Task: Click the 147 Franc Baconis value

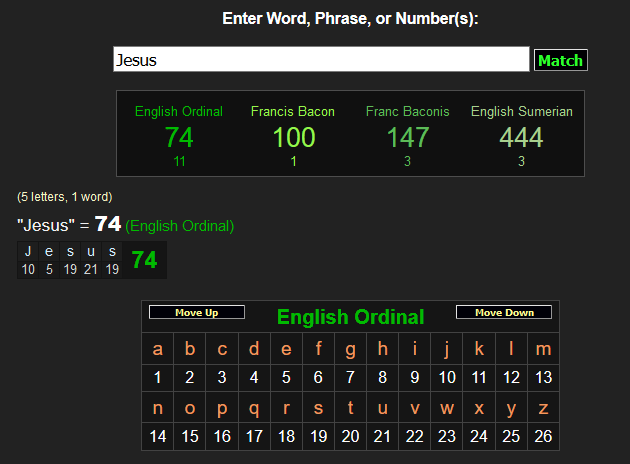Action: pos(407,137)
